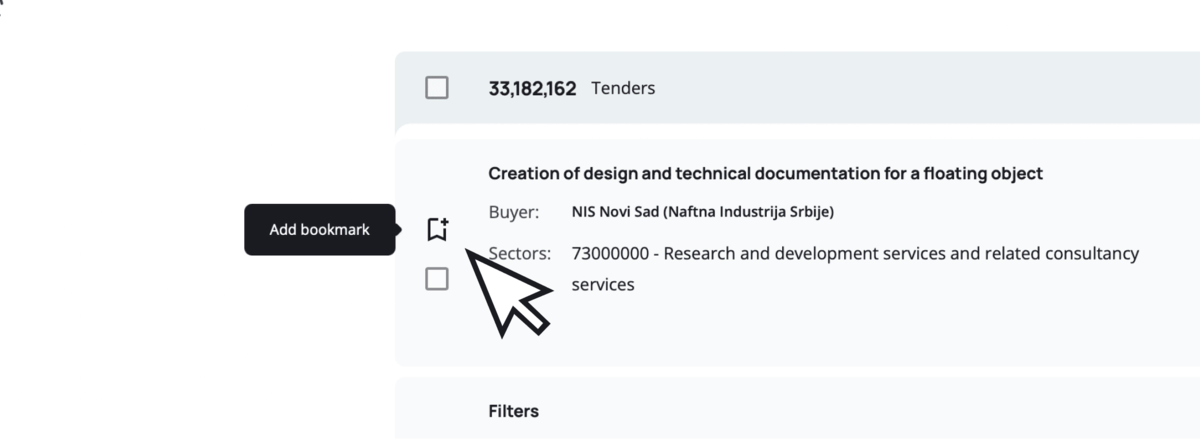This screenshot has width=1200, height=441.
Task: Click the Tenders label in header
Action: coord(623,88)
